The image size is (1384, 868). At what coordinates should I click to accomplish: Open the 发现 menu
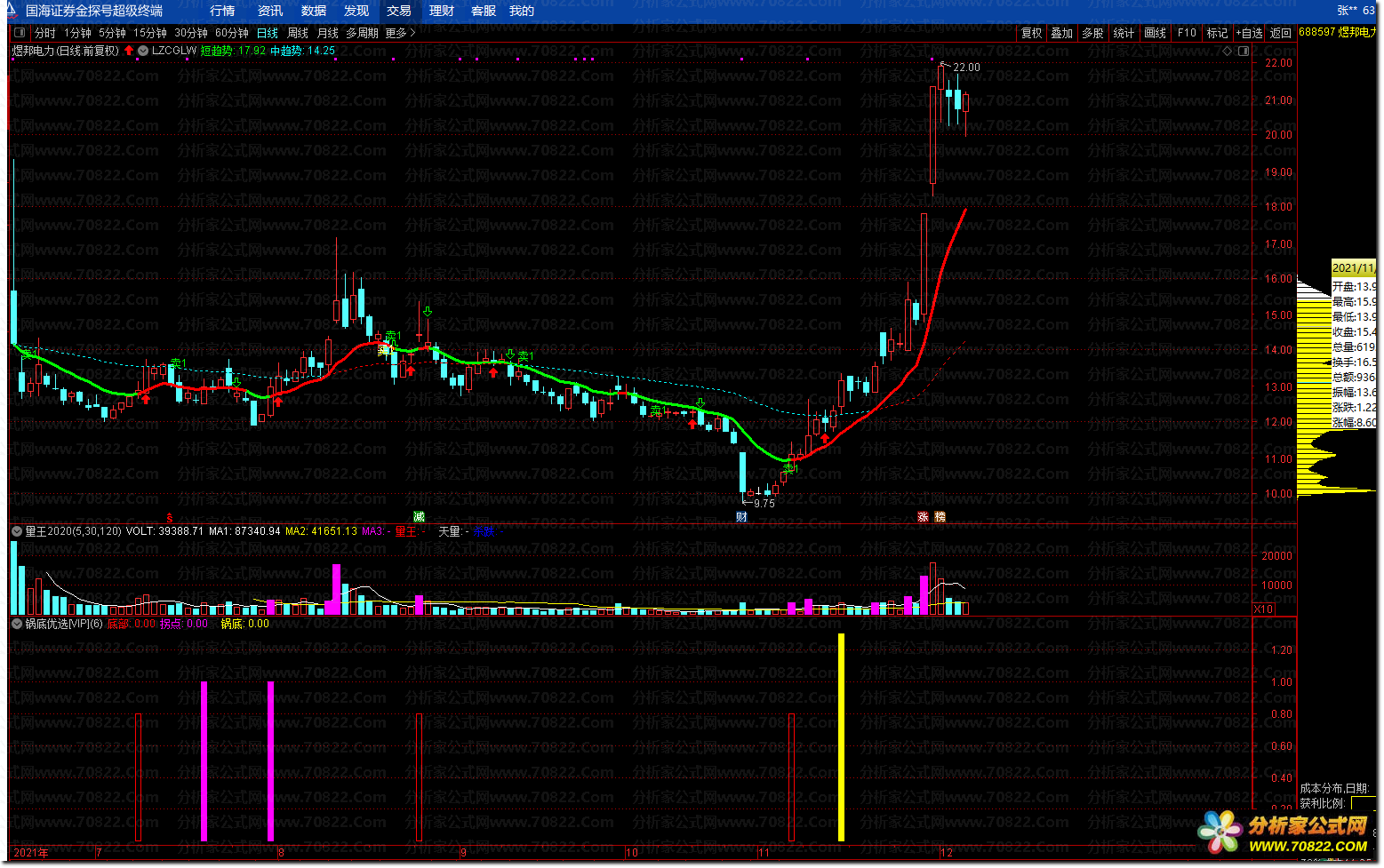point(356,11)
